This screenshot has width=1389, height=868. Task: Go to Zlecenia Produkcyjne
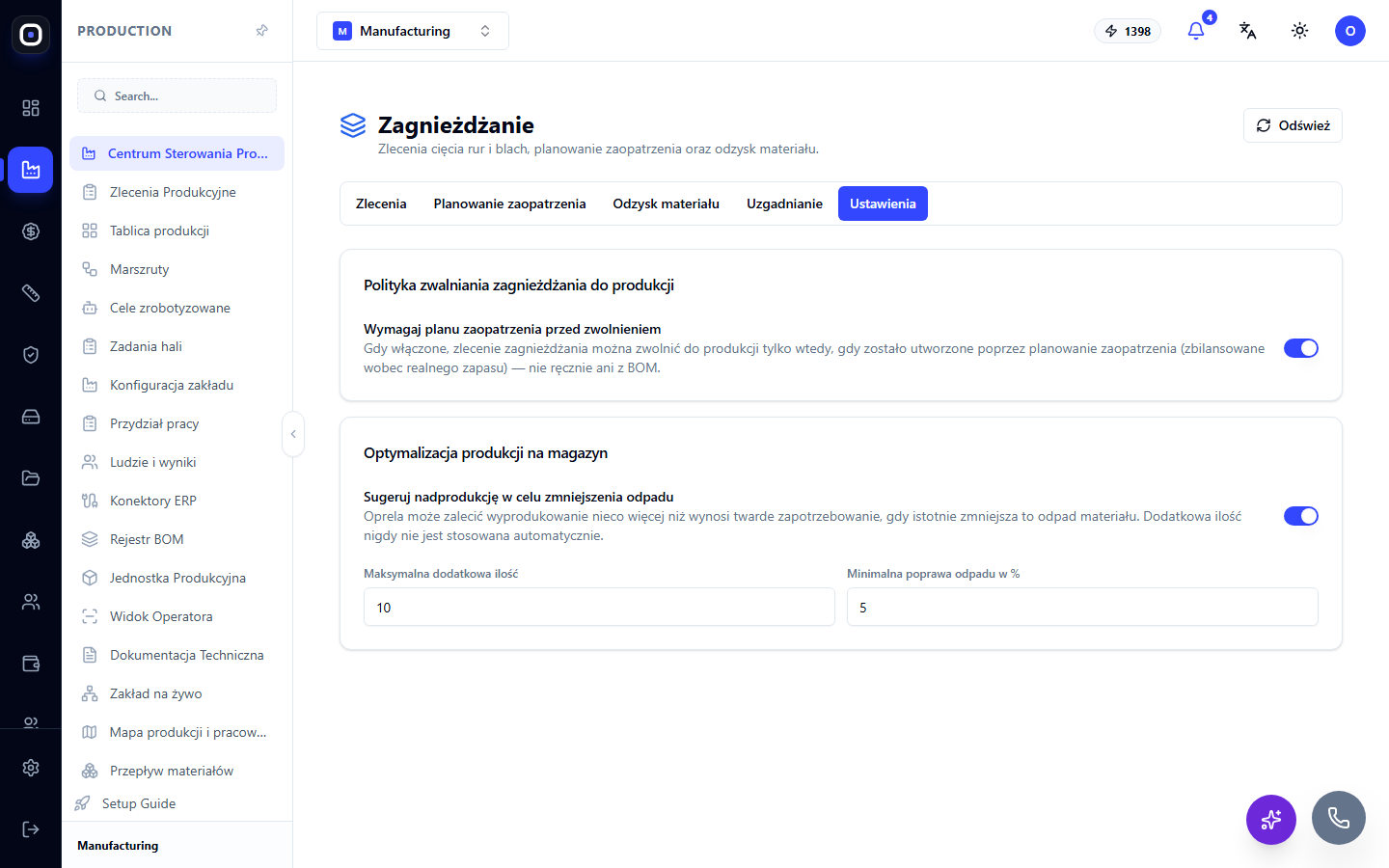177,192
